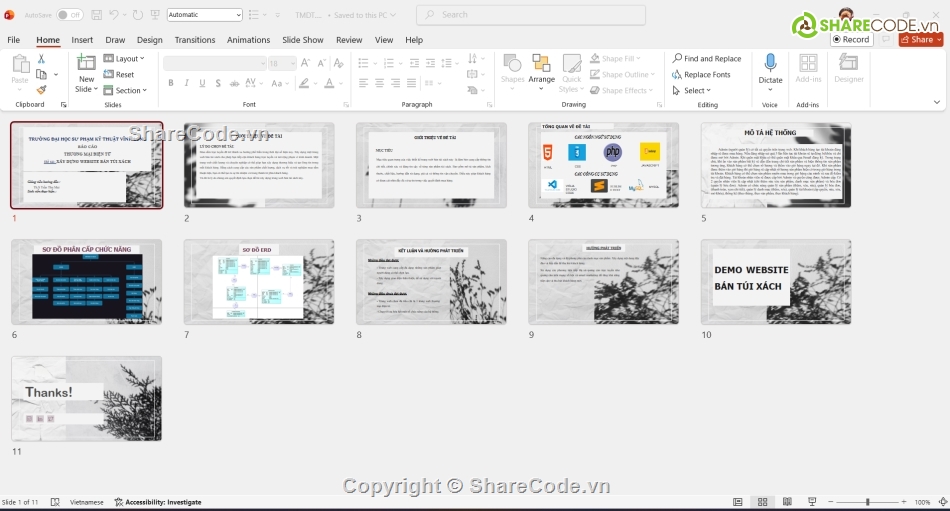Viewport: 950px width, 511px height.
Task: Open the Automatic combo box in title bar
Action: coord(204,15)
